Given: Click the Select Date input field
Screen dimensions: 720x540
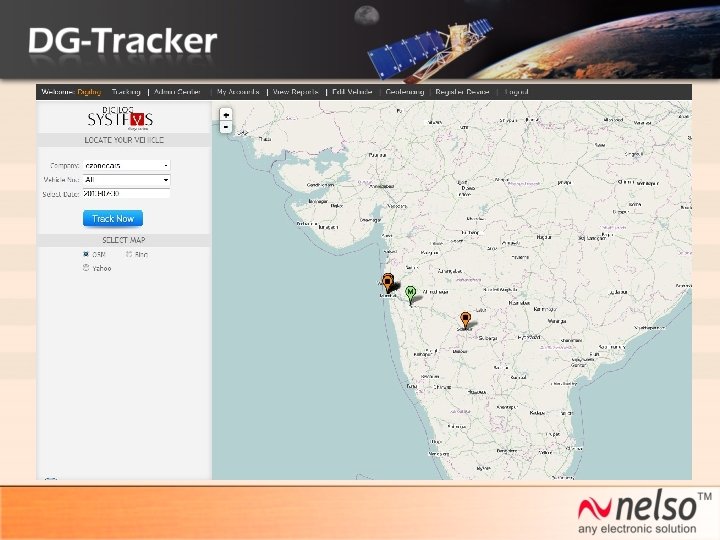Looking at the screenshot, I should tap(127, 194).
